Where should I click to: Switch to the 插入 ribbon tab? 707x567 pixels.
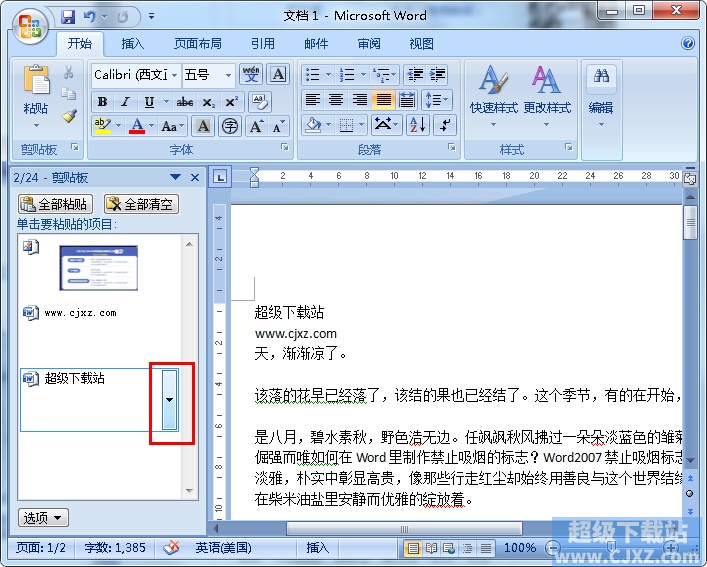tap(133, 44)
